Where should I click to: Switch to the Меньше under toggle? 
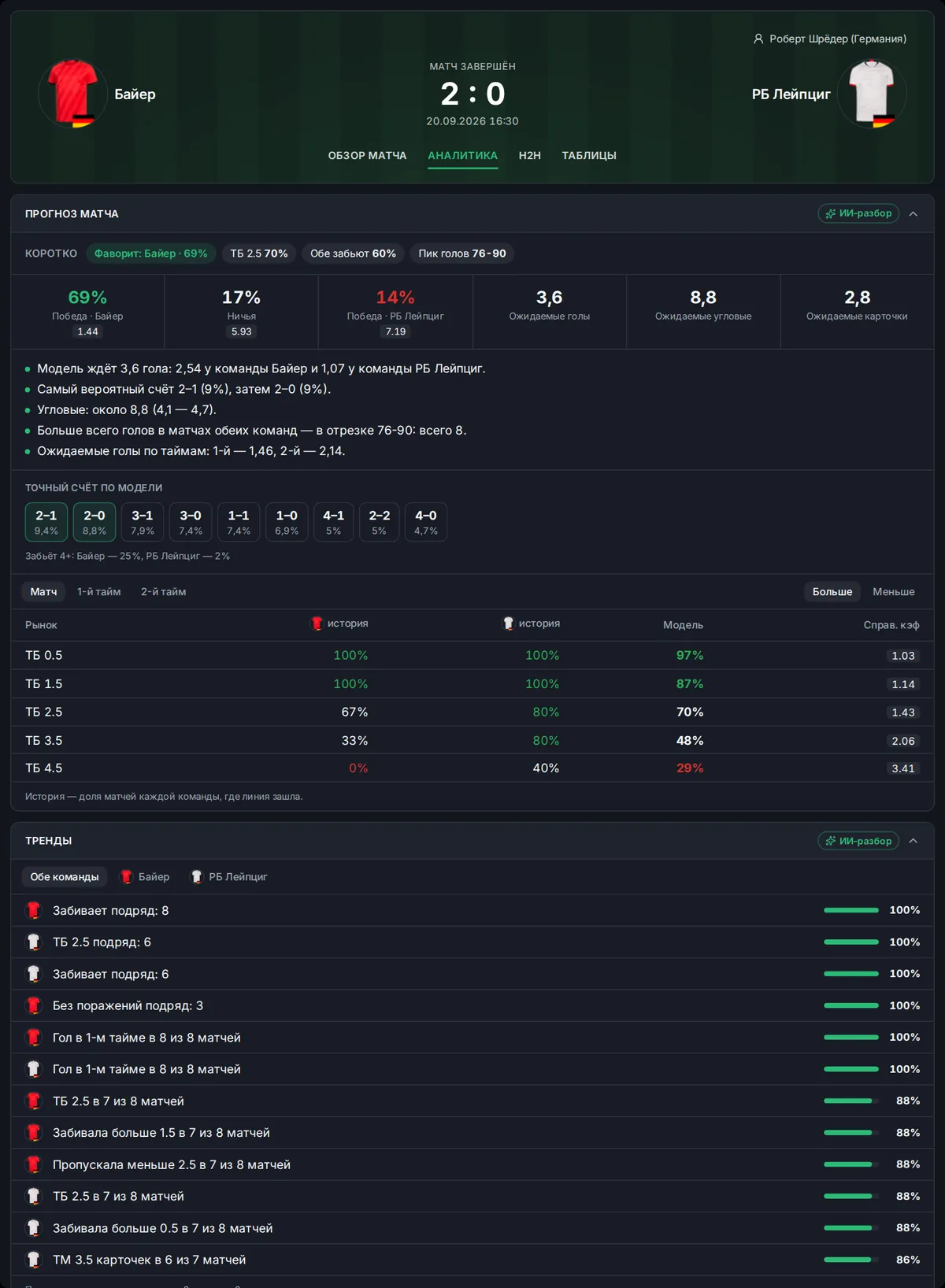[894, 591]
